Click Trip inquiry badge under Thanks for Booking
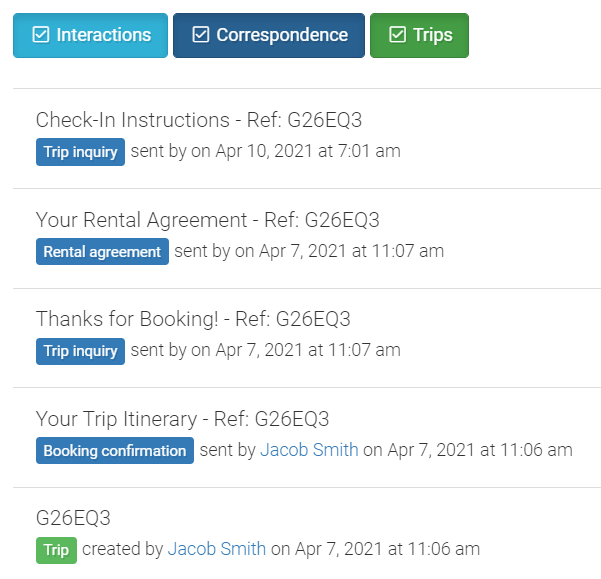The width and height of the screenshot is (601, 579). [x=80, y=351]
